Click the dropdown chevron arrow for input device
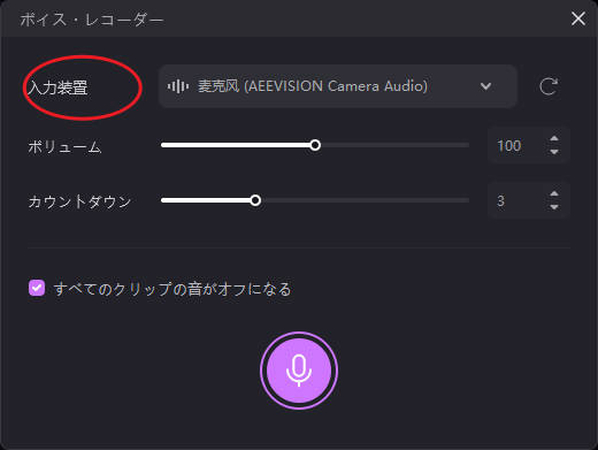The image size is (598, 450). point(485,86)
